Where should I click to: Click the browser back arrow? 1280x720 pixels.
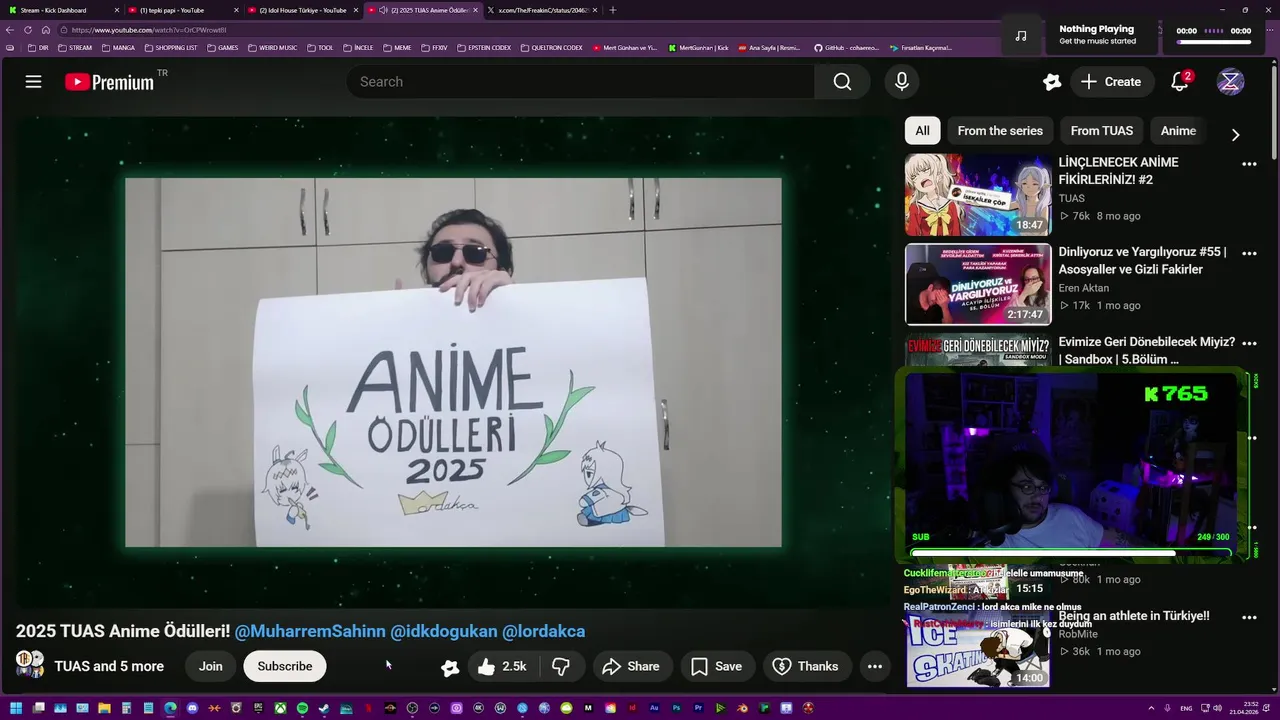(x=10, y=30)
